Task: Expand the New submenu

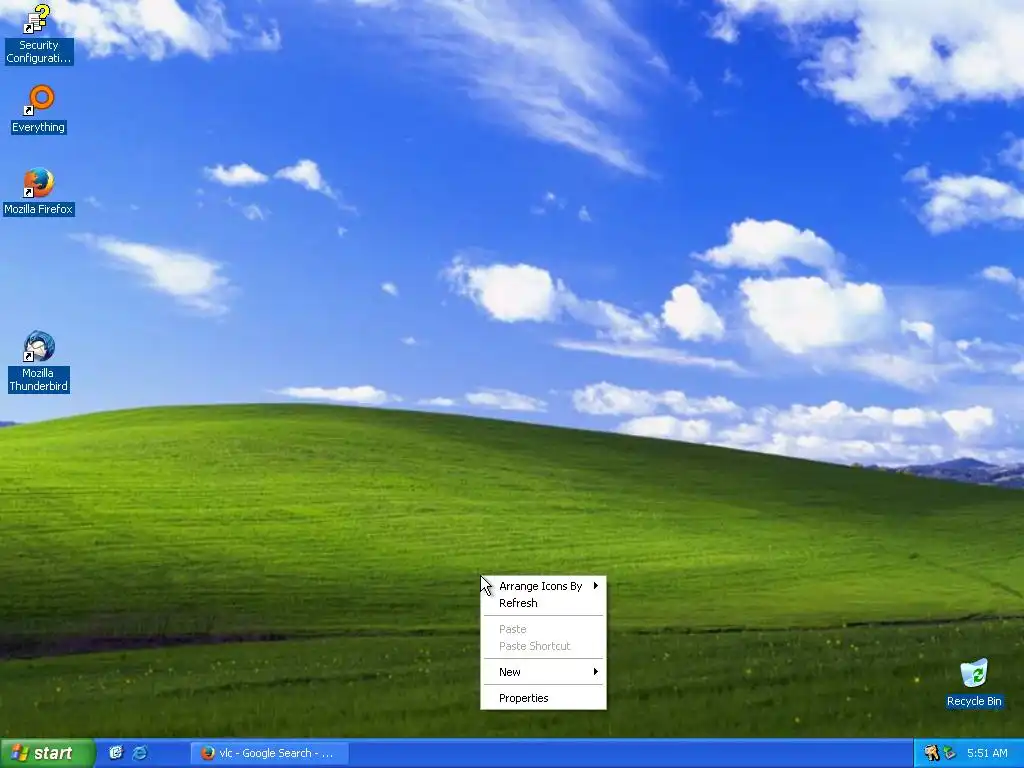Action: pos(543,672)
